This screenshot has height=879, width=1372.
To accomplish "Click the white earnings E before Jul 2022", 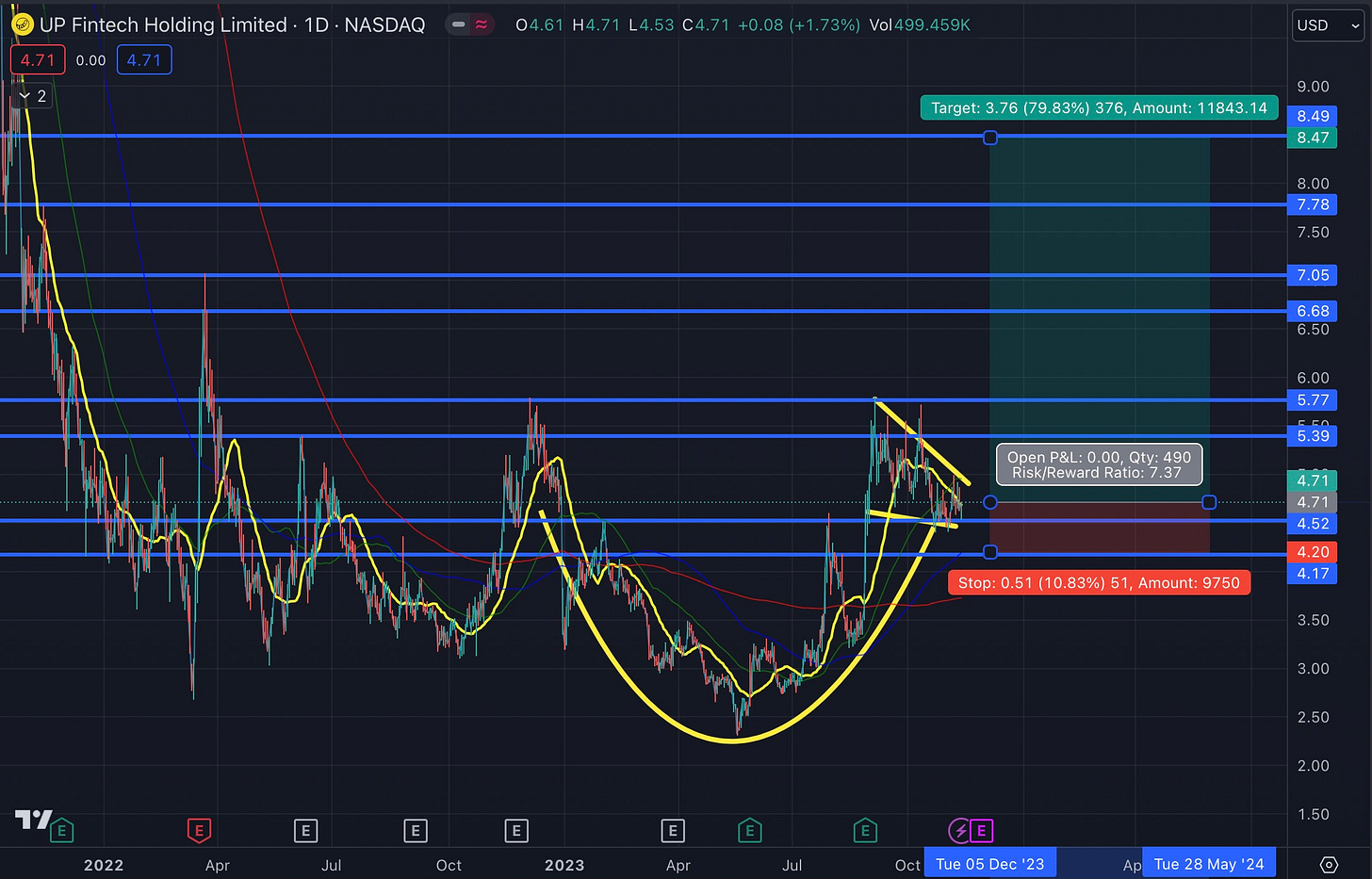I will pos(304,831).
